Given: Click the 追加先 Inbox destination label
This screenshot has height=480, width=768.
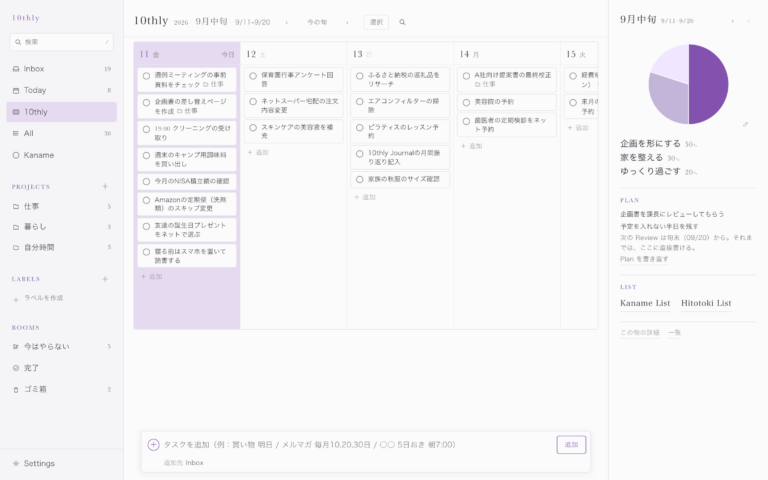Looking at the screenshot, I should pos(183,463).
